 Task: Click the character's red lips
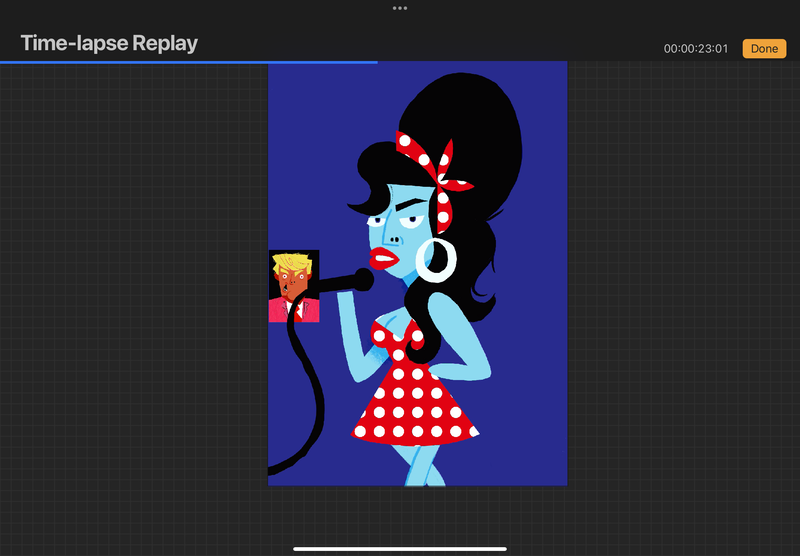[x=384, y=259]
